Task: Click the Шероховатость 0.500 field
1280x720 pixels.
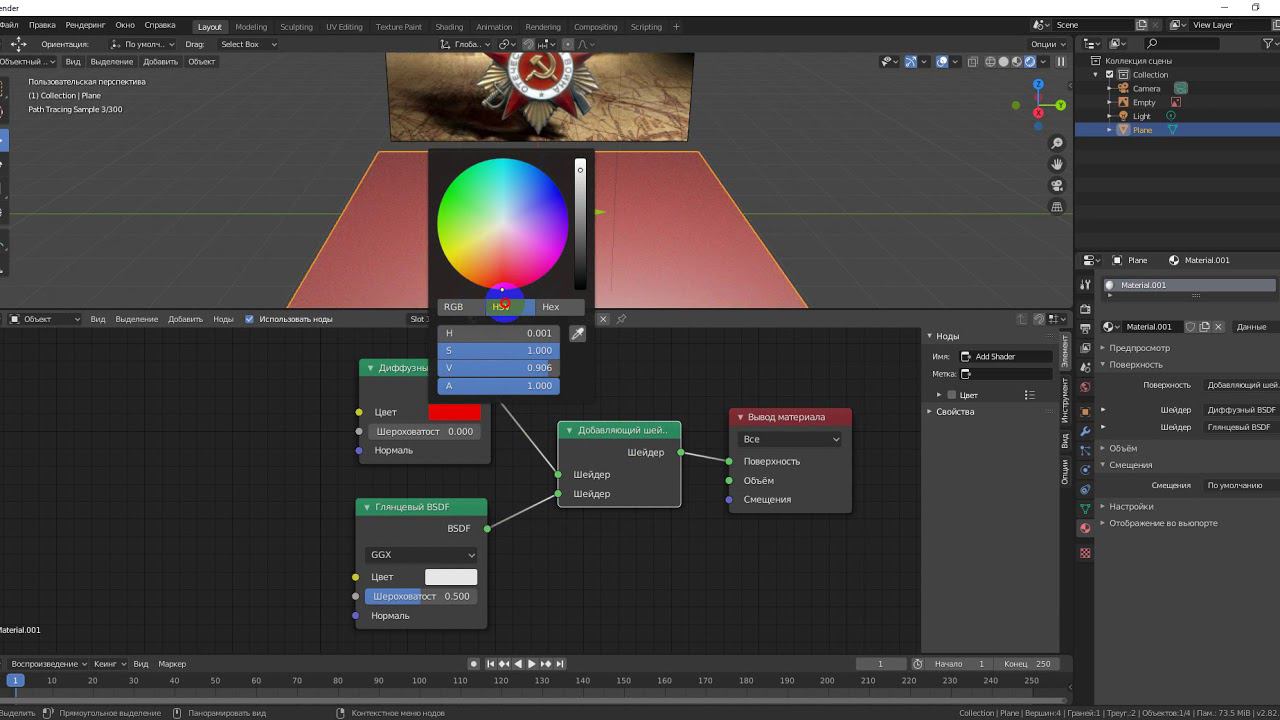Action: (x=420, y=596)
